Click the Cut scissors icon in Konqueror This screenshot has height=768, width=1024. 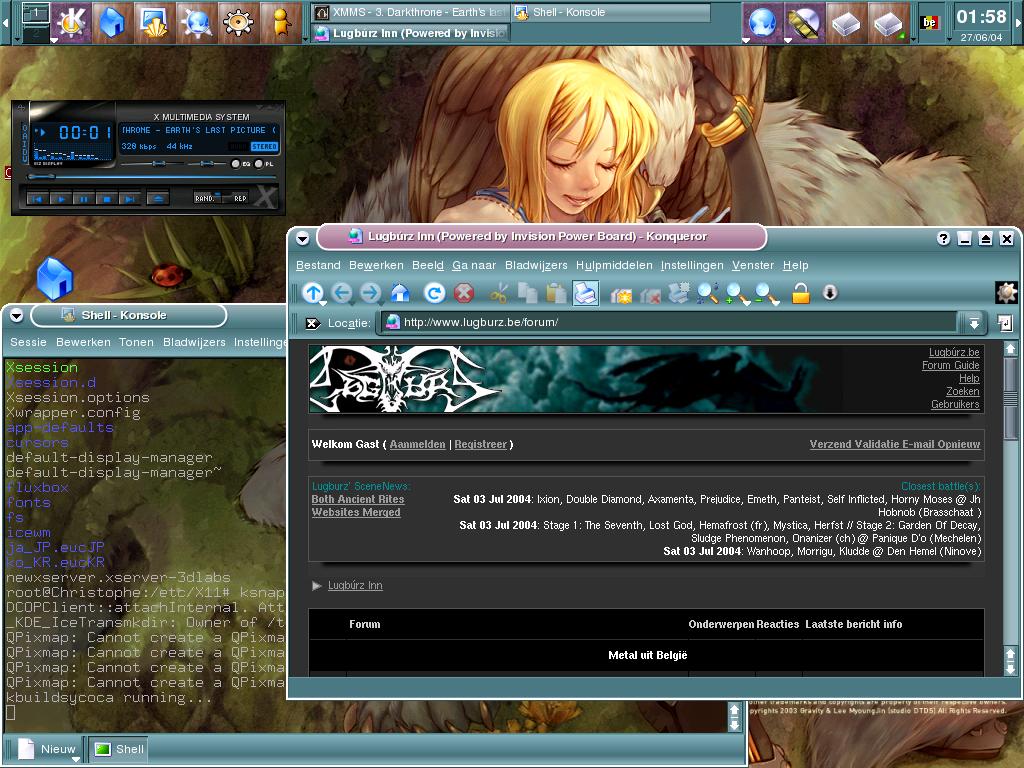498,293
